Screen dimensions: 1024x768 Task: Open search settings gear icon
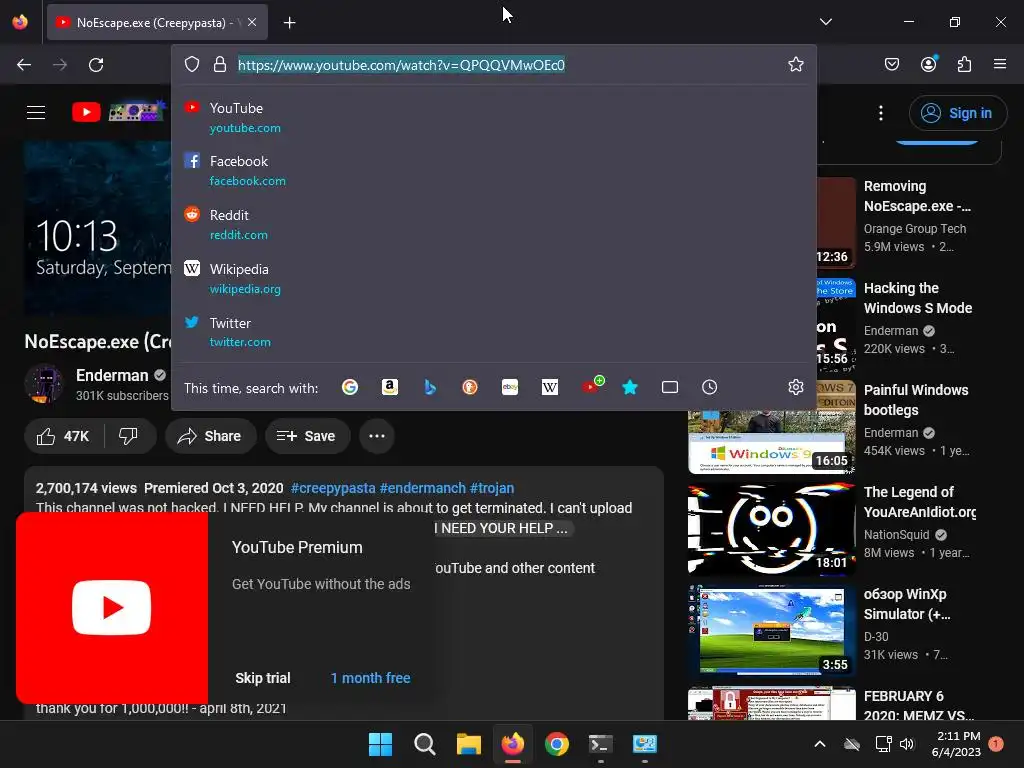pyautogui.click(x=795, y=387)
